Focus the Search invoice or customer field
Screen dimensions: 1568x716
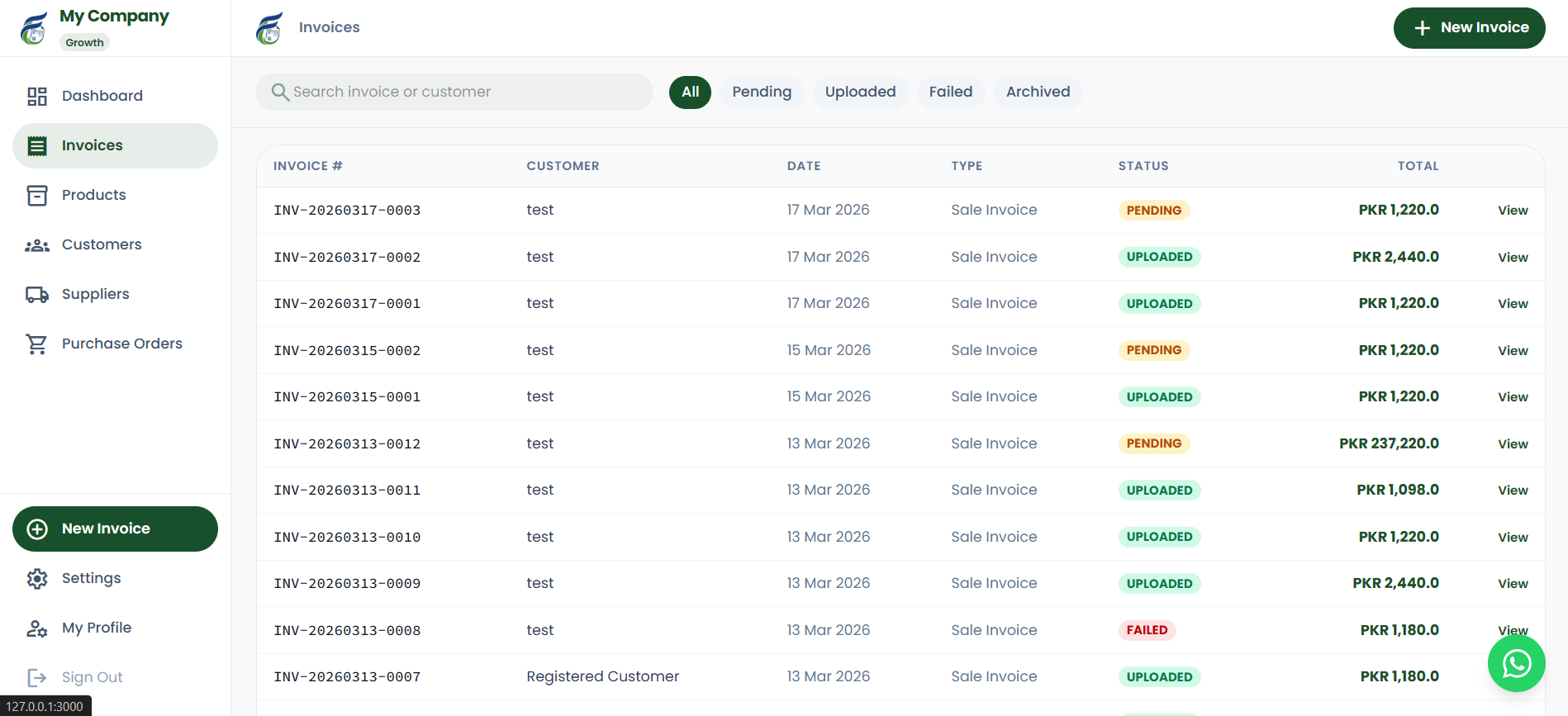point(454,92)
